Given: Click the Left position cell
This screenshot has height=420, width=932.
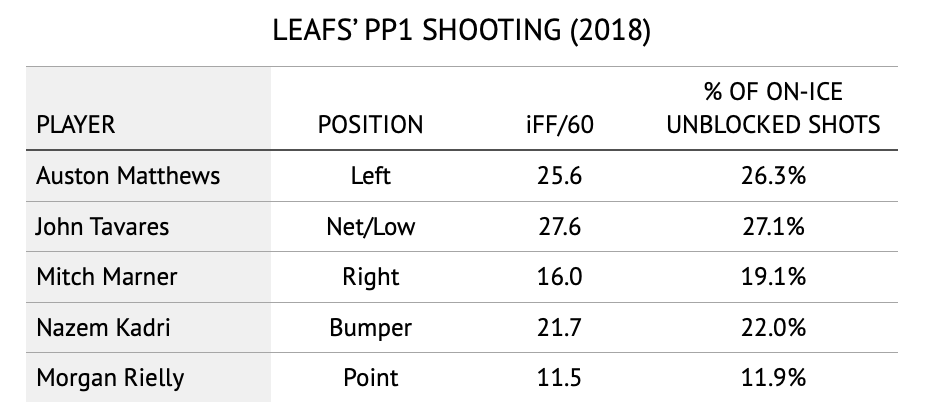Looking at the screenshot, I should [370, 176].
